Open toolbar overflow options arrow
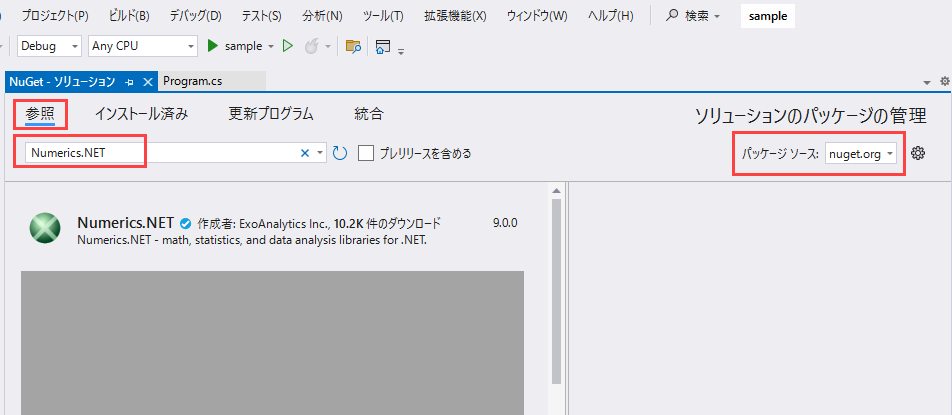The width and height of the screenshot is (952, 415). tap(401, 51)
